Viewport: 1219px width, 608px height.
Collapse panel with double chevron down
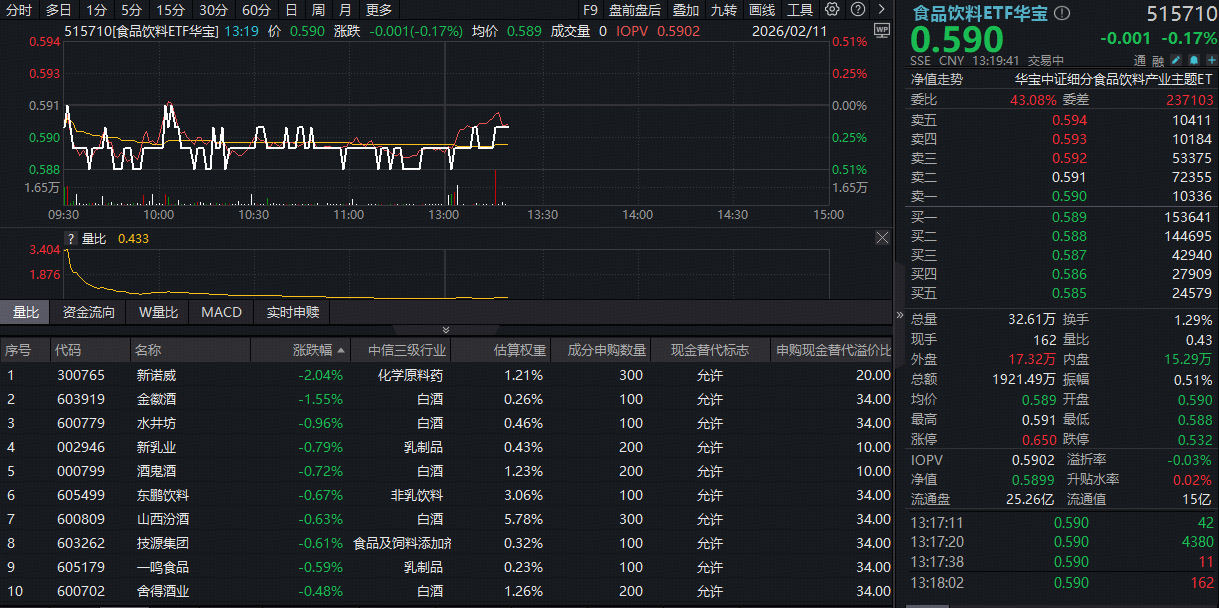coord(446,329)
